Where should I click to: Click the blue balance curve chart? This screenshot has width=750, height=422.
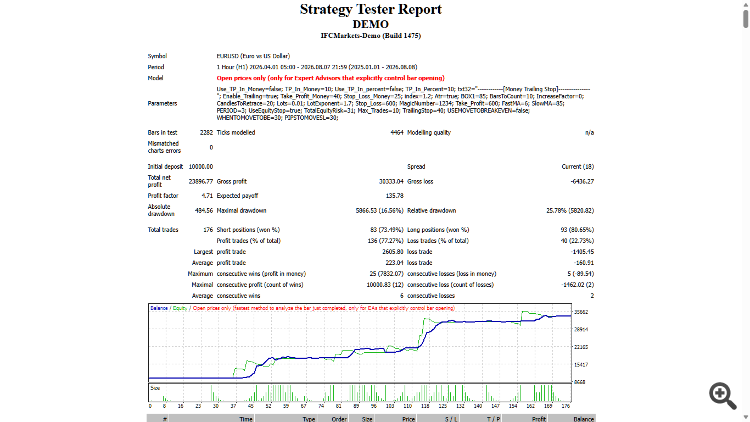[x=360, y=343]
